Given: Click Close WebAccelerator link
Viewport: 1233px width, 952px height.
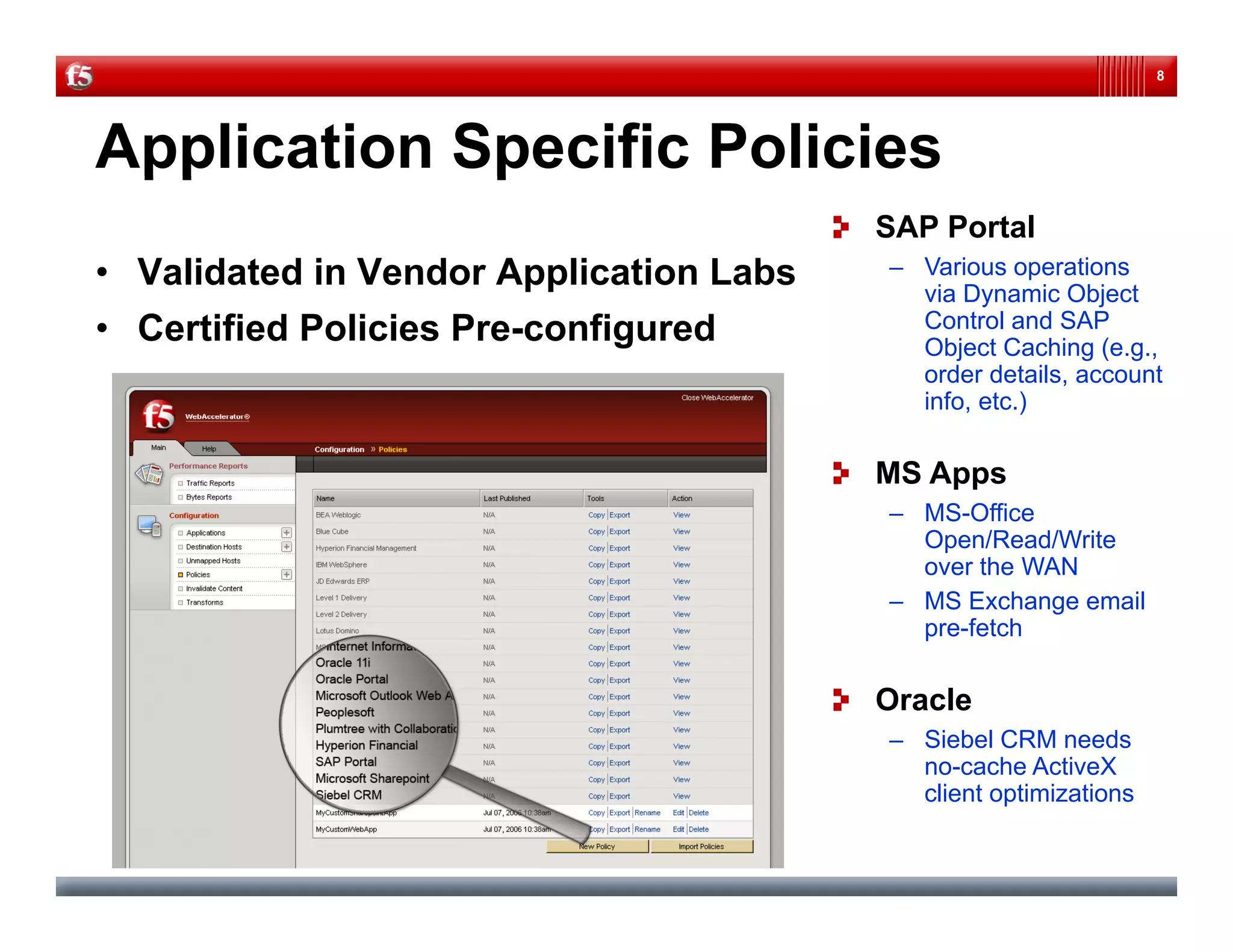Looking at the screenshot, I should point(717,398).
